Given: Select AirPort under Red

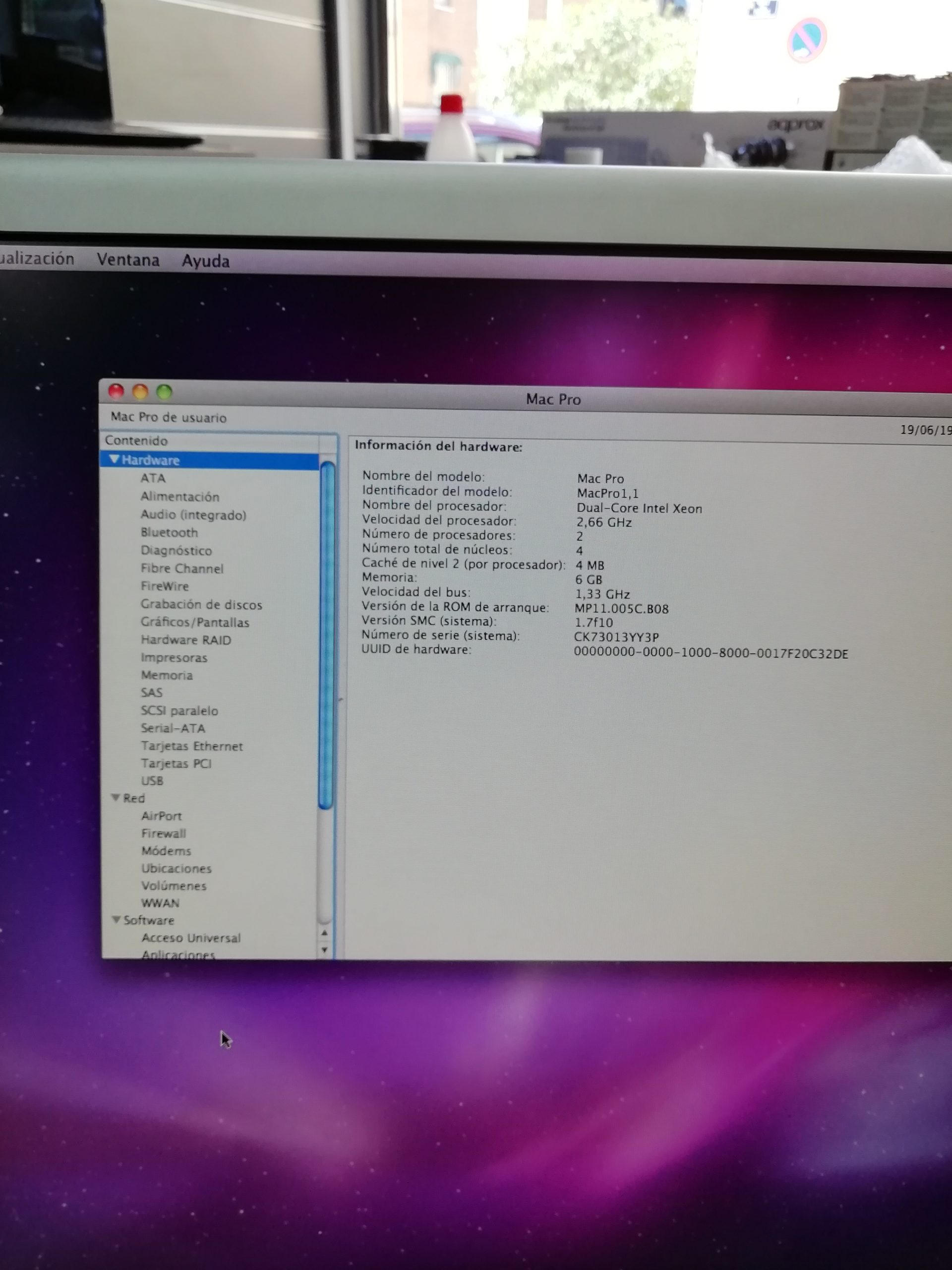Looking at the screenshot, I should [x=161, y=816].
